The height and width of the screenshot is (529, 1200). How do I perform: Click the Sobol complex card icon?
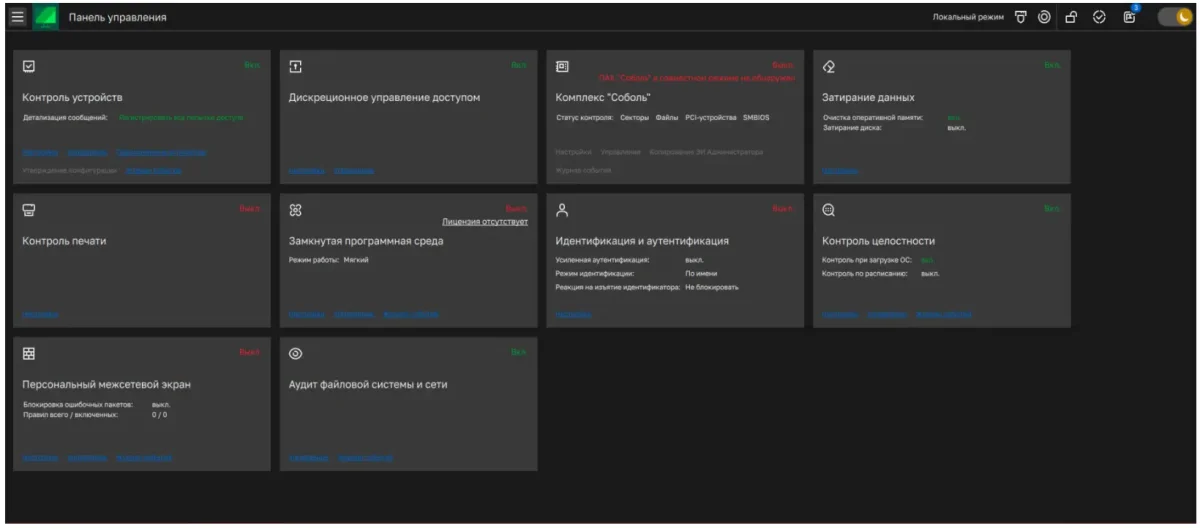tap(562, 66)
